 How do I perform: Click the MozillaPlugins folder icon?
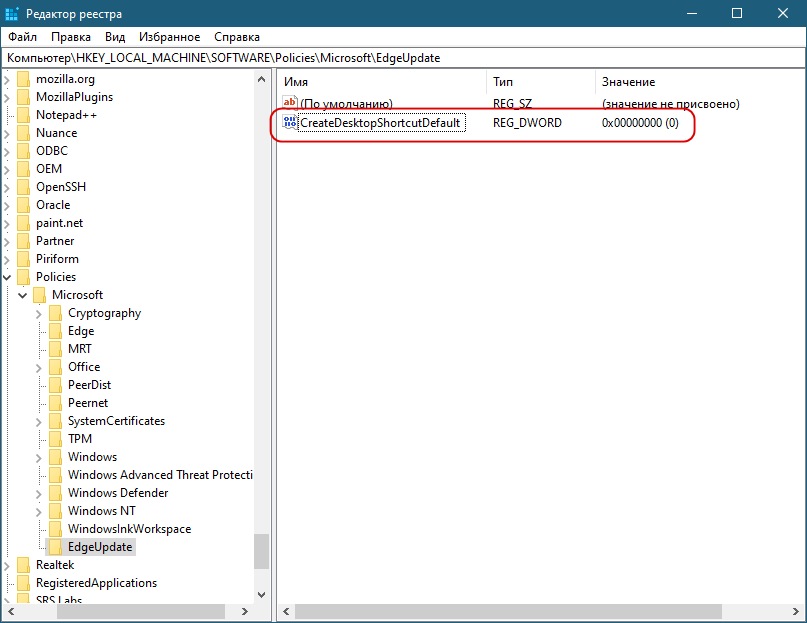pos(24,97)
